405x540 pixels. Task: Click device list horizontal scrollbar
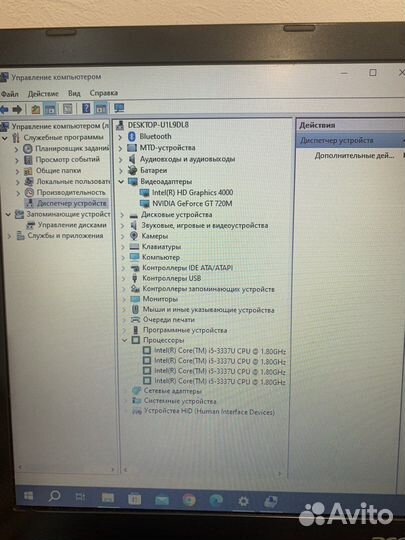pos(203,471)
